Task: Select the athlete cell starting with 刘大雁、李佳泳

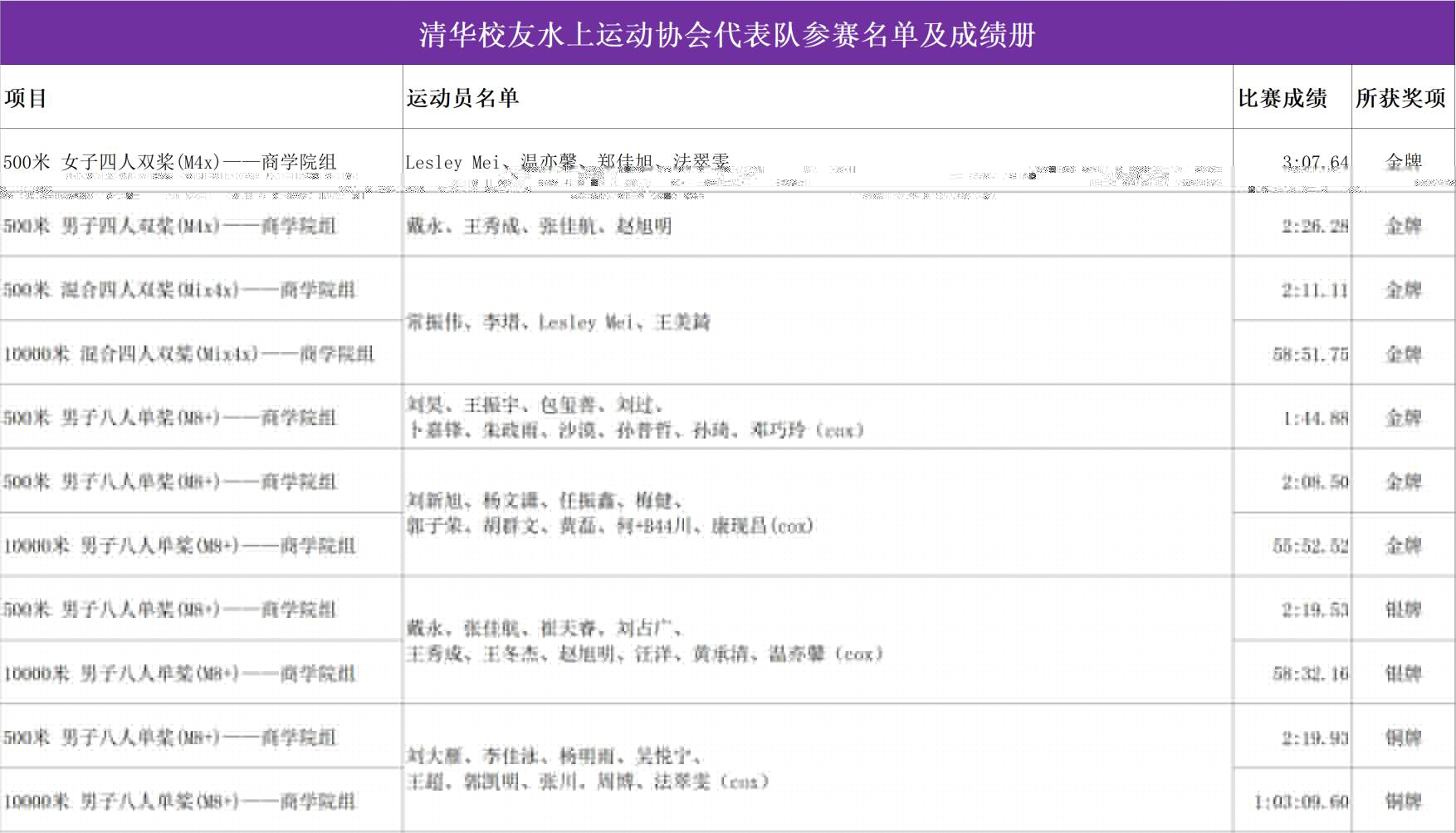Action: click(818, 768)
